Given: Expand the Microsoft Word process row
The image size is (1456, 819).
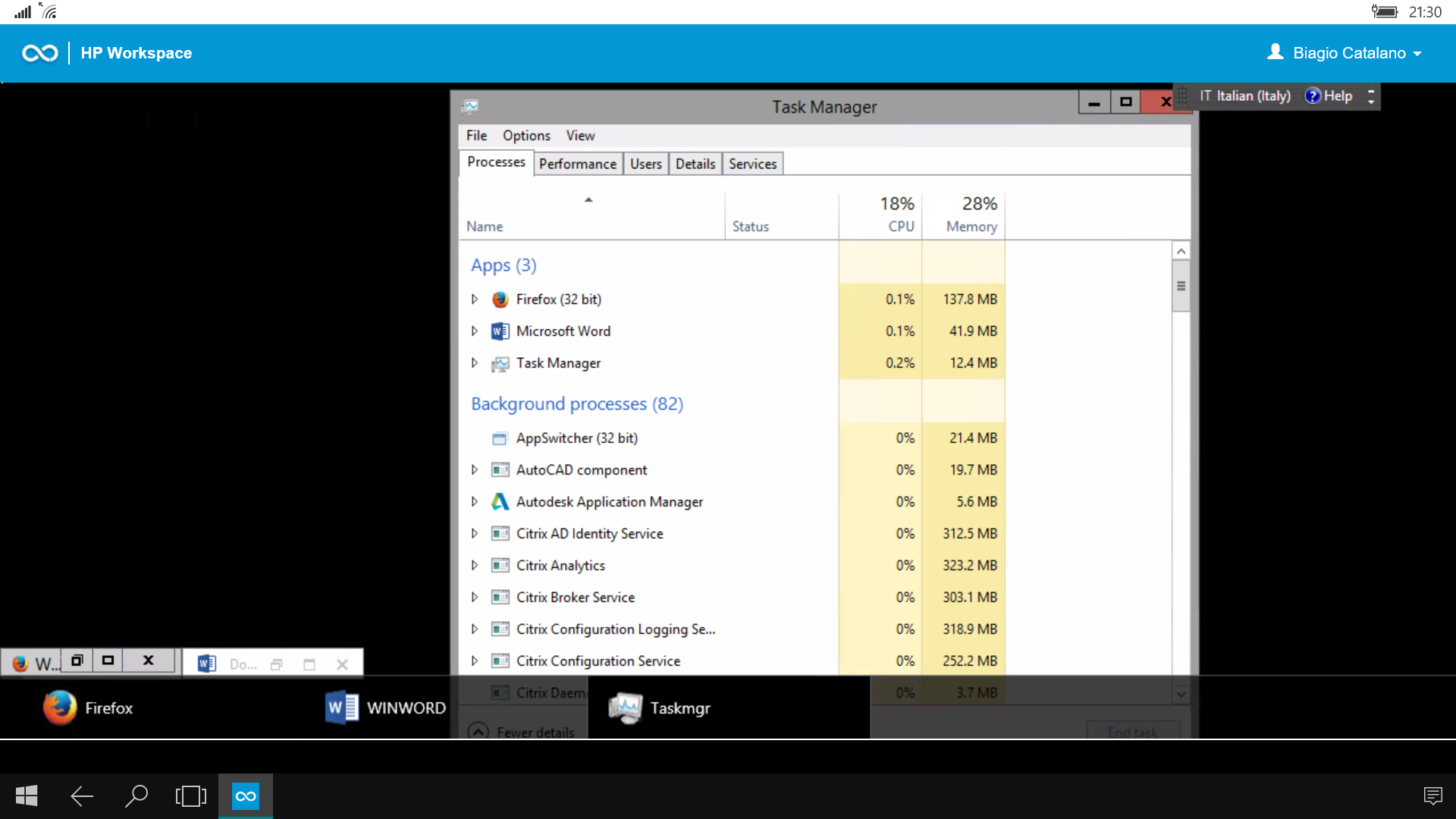Looking at the screenshot, I should (475, 331).
